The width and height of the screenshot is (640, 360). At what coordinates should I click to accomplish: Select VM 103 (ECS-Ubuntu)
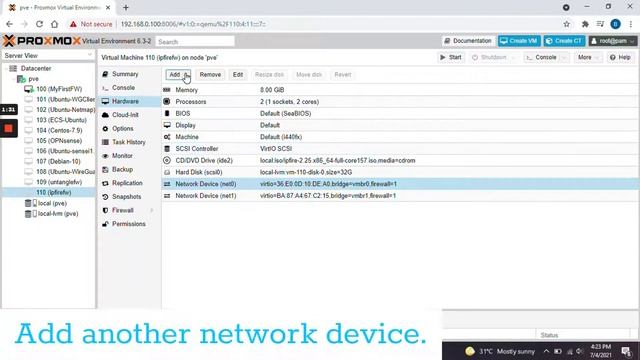click(61, 120)
